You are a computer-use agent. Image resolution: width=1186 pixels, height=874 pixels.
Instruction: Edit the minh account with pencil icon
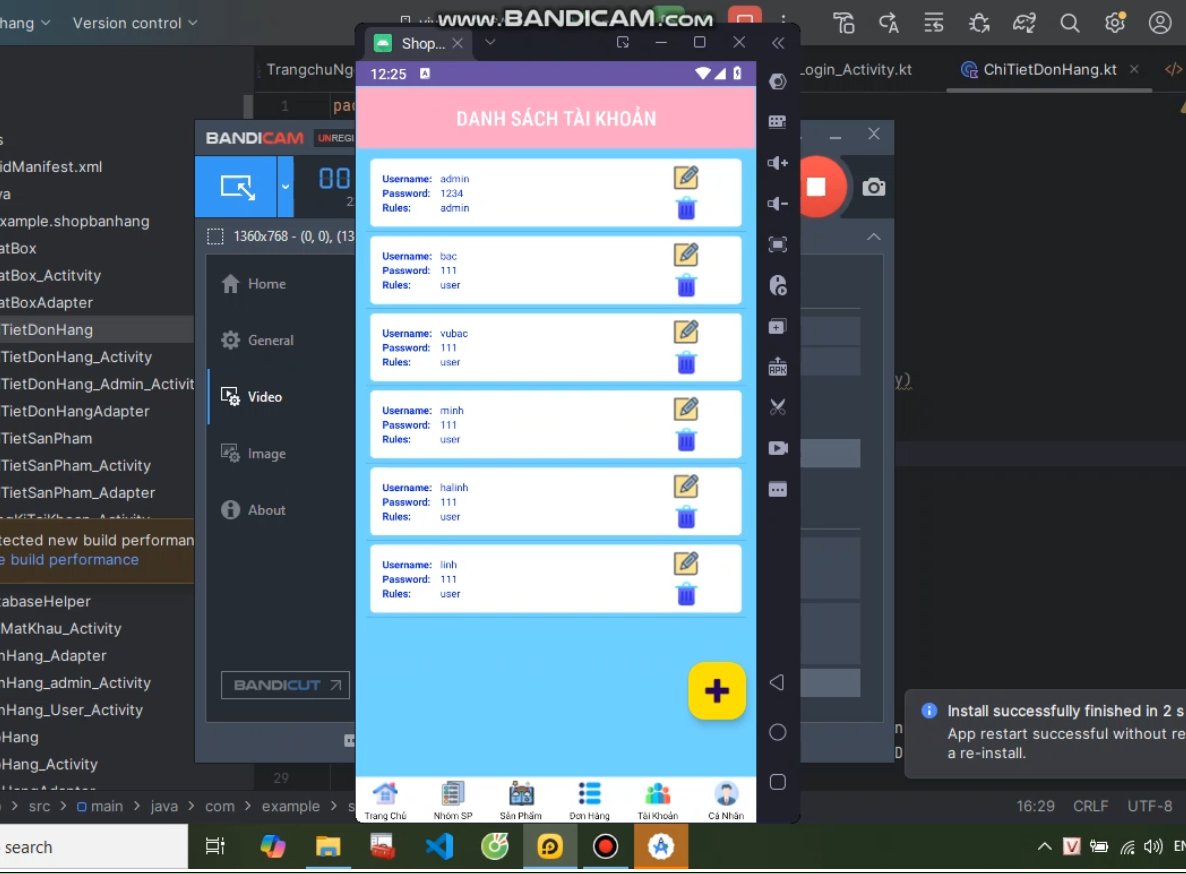686,409
